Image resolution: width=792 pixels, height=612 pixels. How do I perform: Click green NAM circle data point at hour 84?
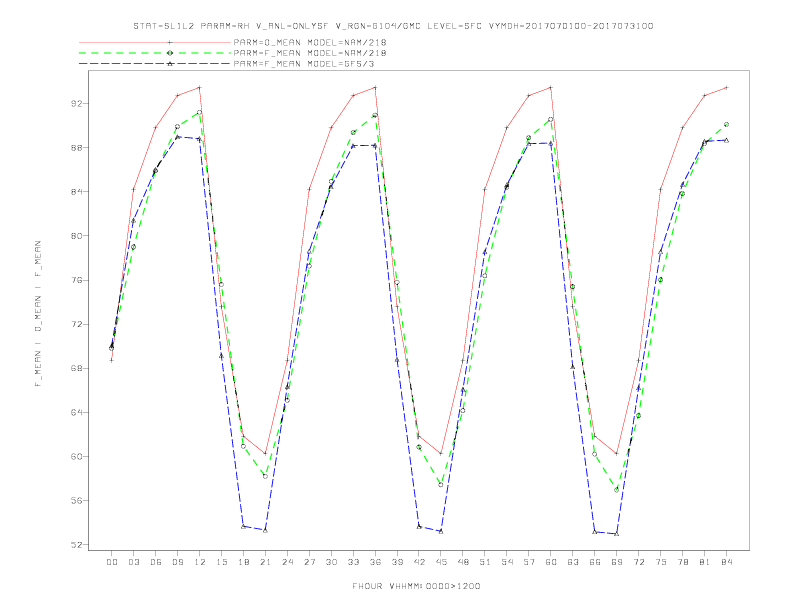726,124
